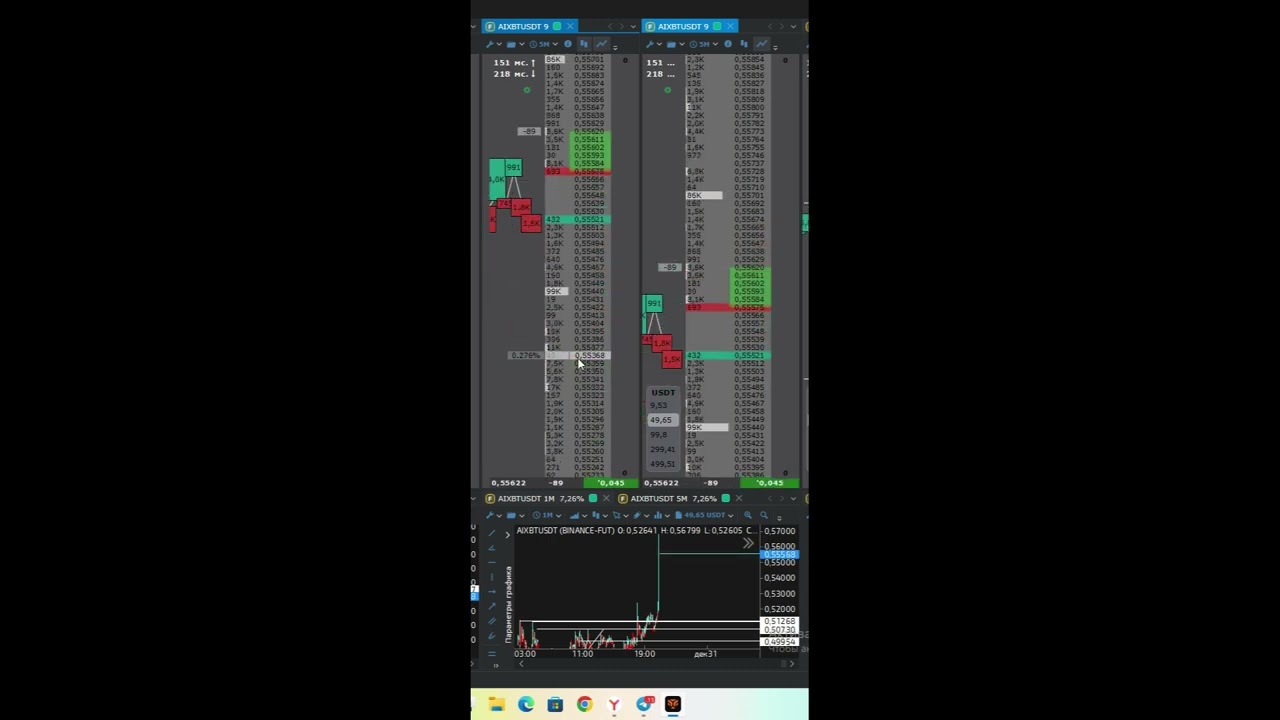This screenshot has height=720, width=1280.
Task: Open settings wrench in left AIXBTUSDT 9 panel
Action: 490,44
